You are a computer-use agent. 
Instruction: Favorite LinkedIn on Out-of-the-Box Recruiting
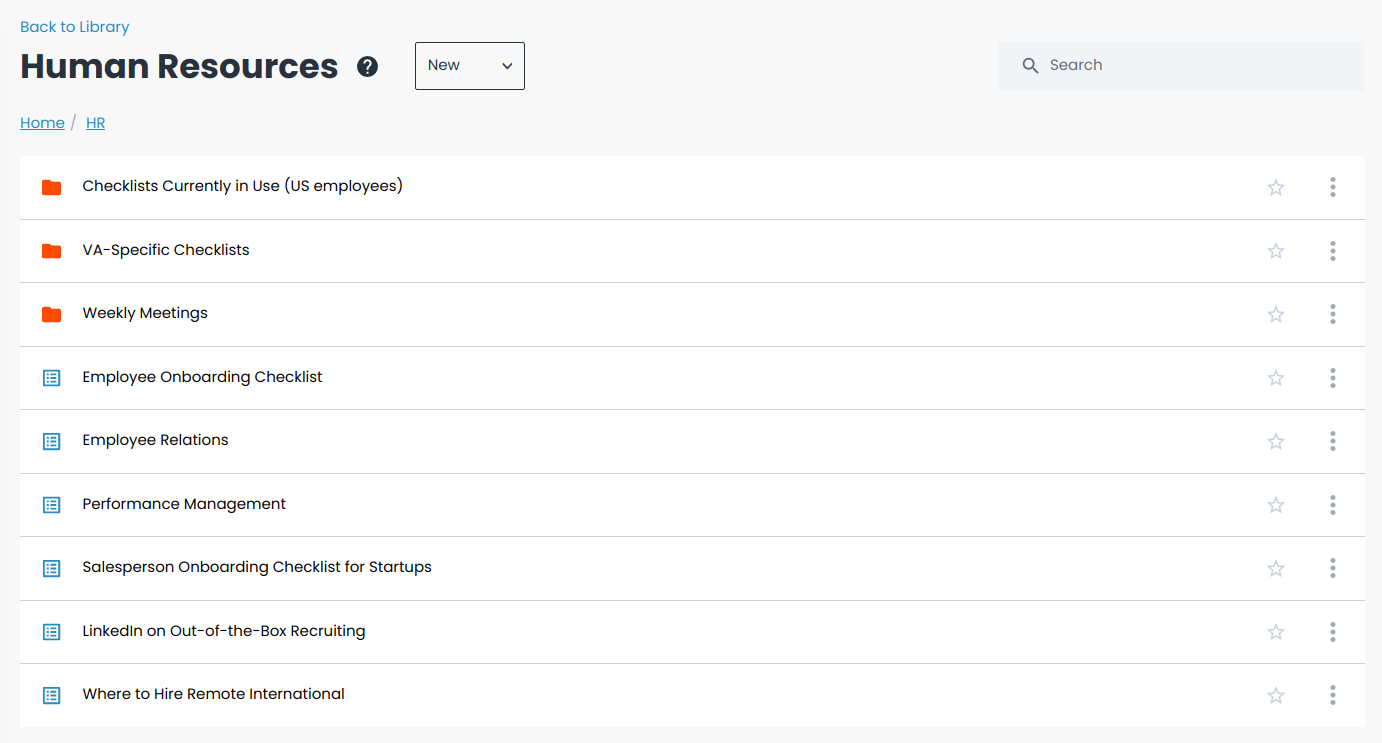[x=1276, y=632]
